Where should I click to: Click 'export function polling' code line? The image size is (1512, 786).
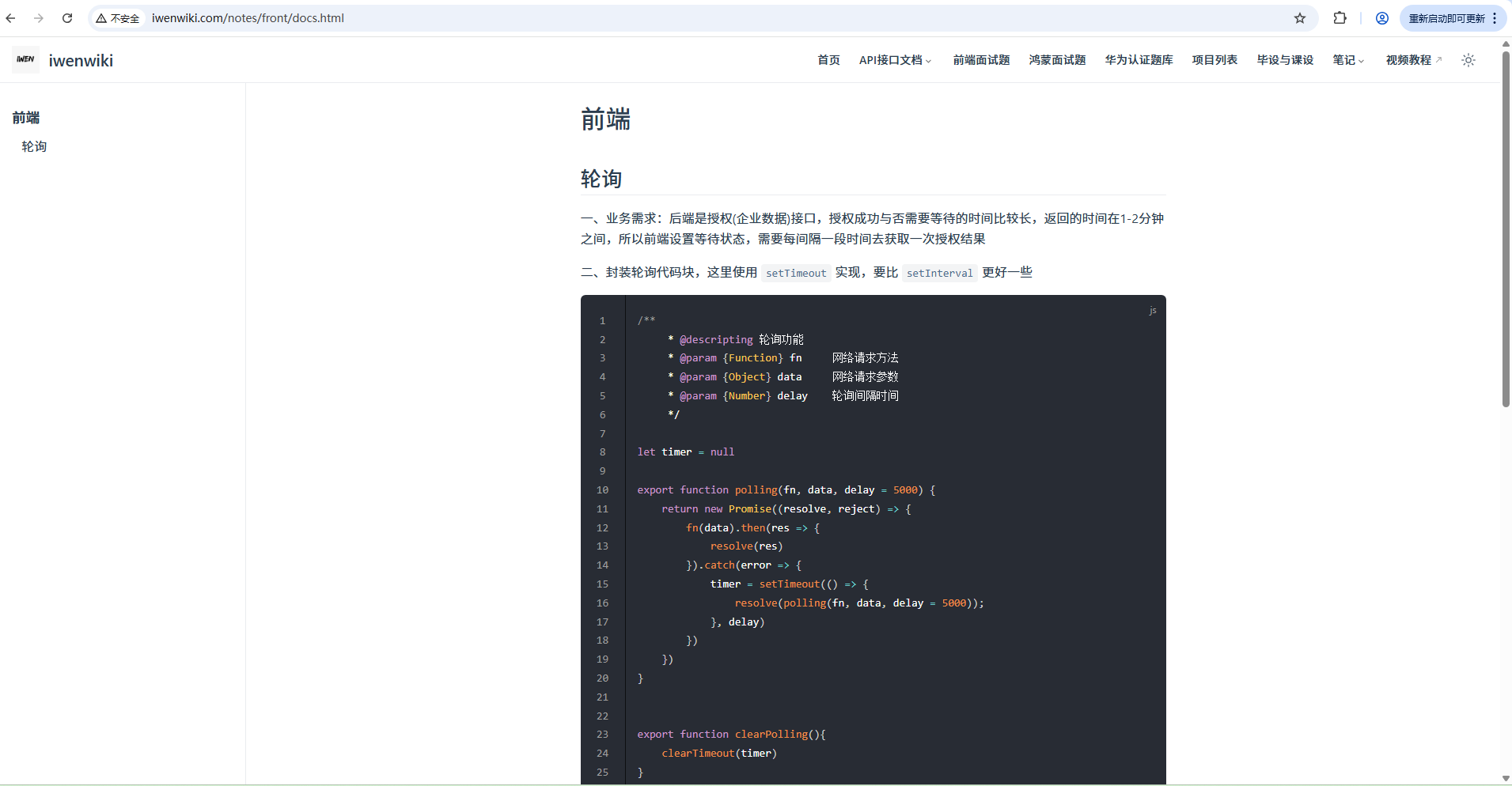(786, 490)
